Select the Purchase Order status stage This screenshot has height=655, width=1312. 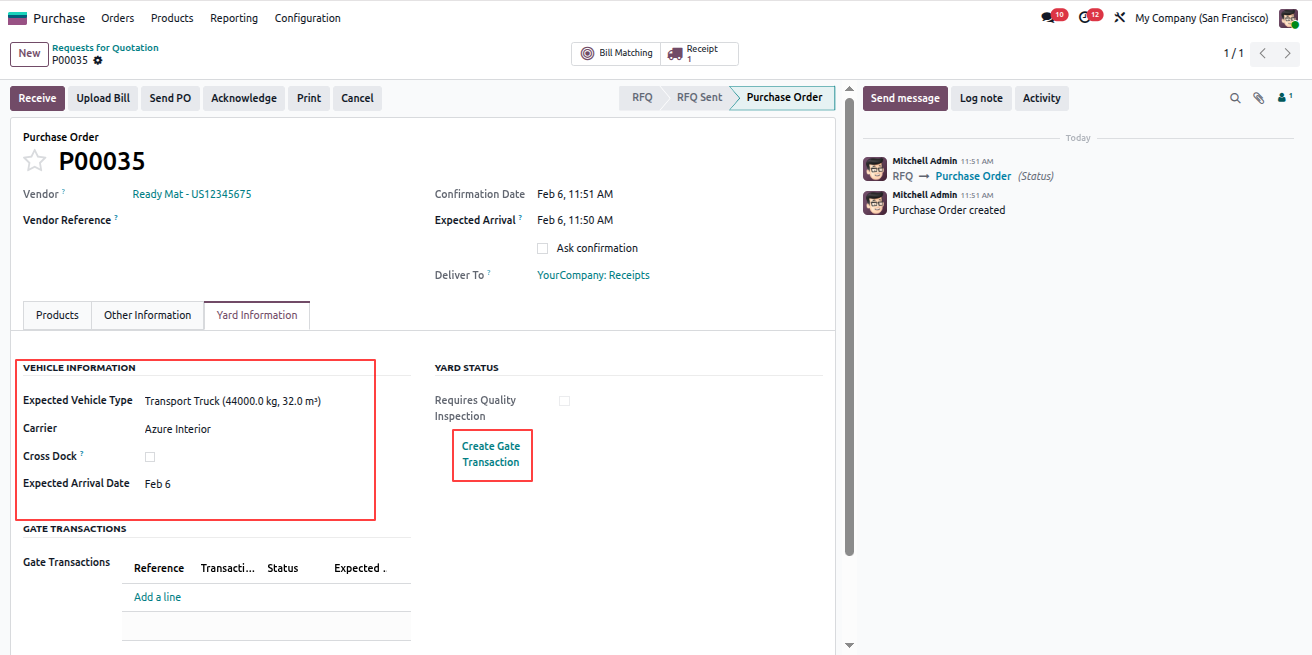click(784, 98)
